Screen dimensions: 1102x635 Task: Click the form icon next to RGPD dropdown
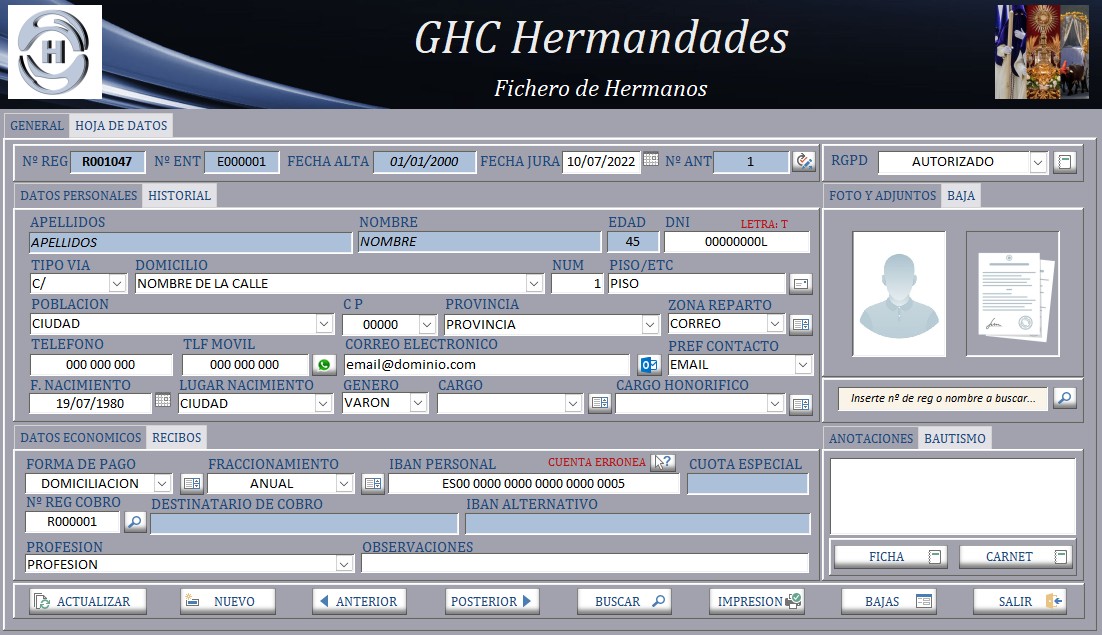click(1065, 161)
